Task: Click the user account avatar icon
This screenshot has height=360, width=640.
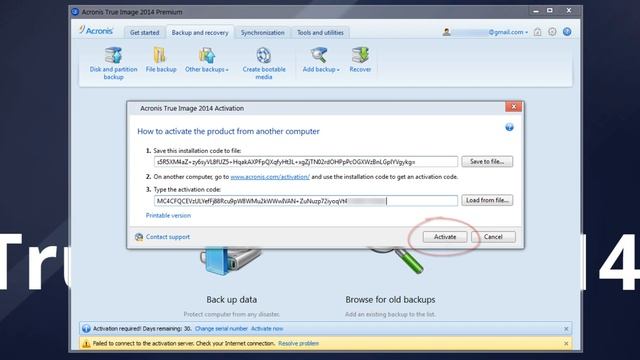Action: pyautogui.click(x=447, y=32)
